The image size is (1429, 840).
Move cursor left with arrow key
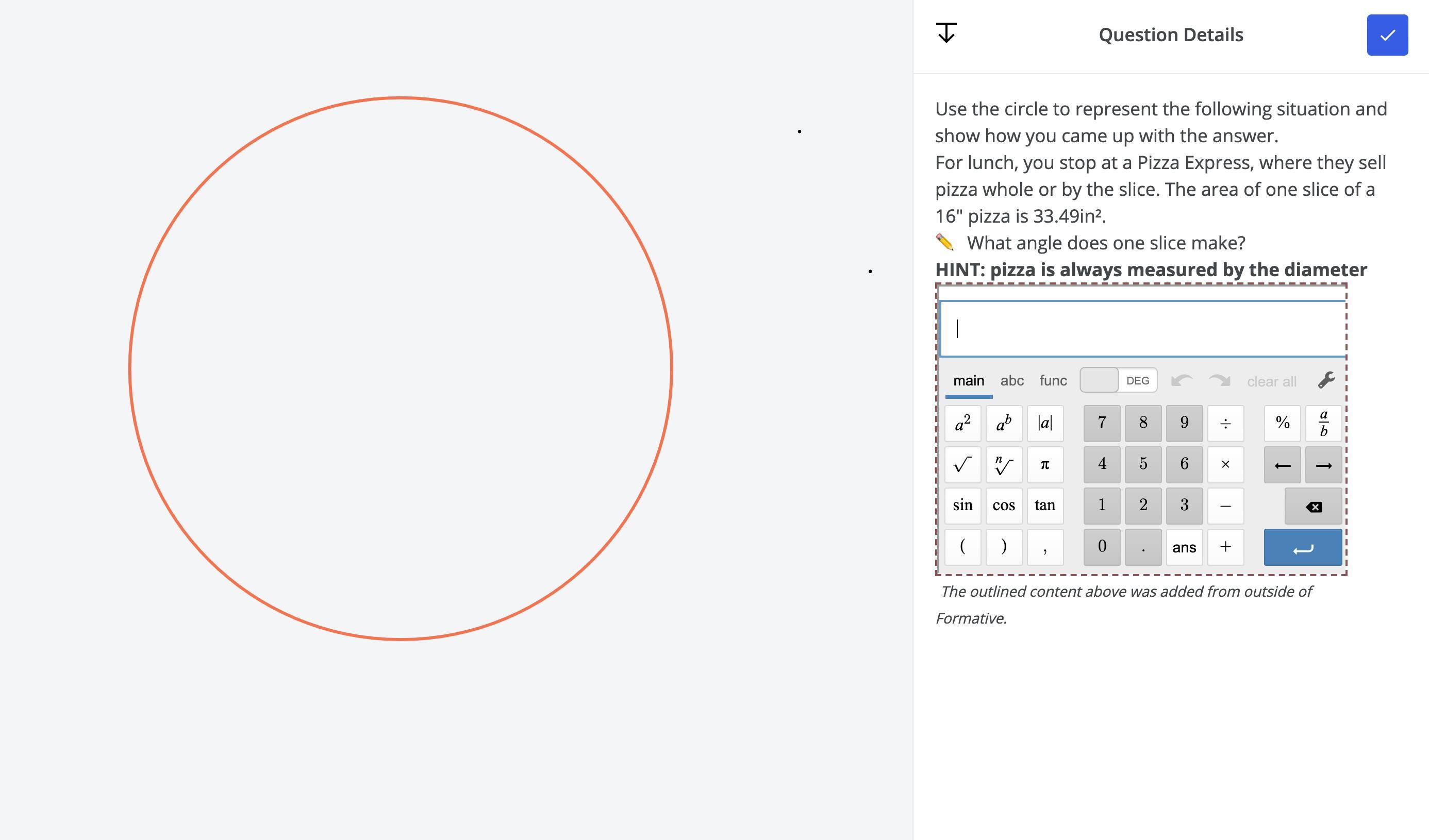(1282, 465)
